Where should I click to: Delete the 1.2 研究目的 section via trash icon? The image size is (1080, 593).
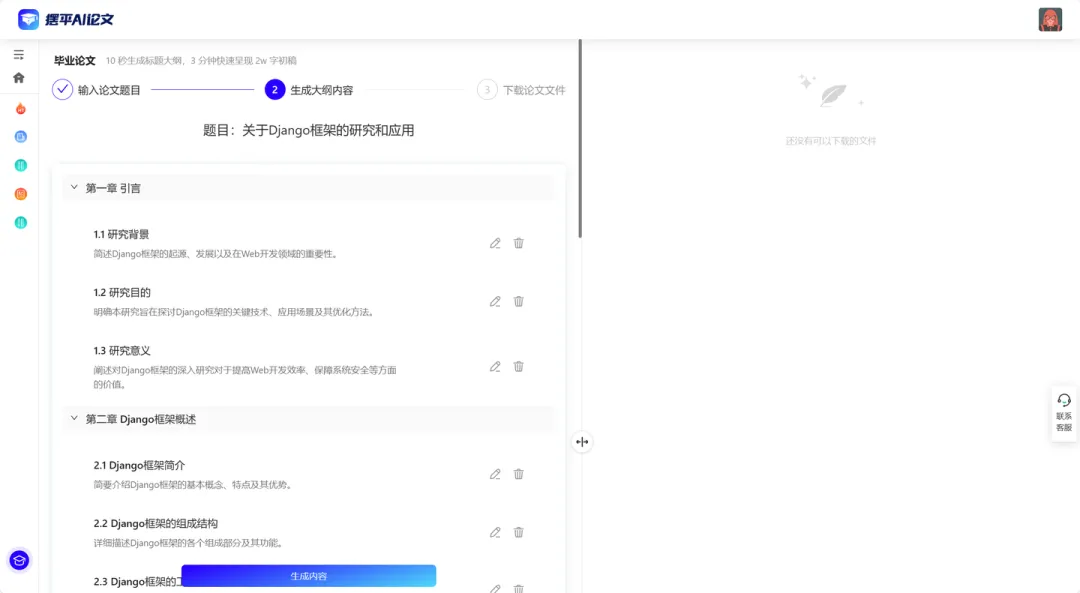tap(518, 301)
